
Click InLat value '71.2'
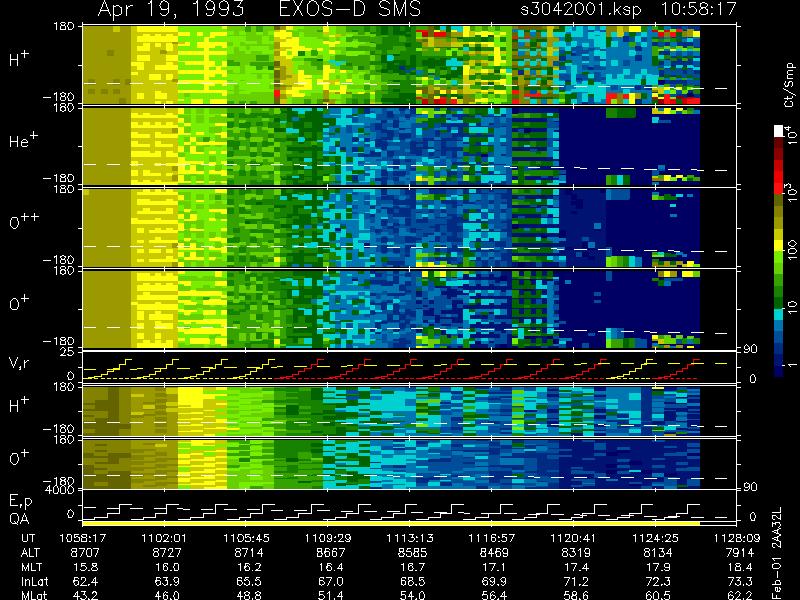[x=576, y=581]
